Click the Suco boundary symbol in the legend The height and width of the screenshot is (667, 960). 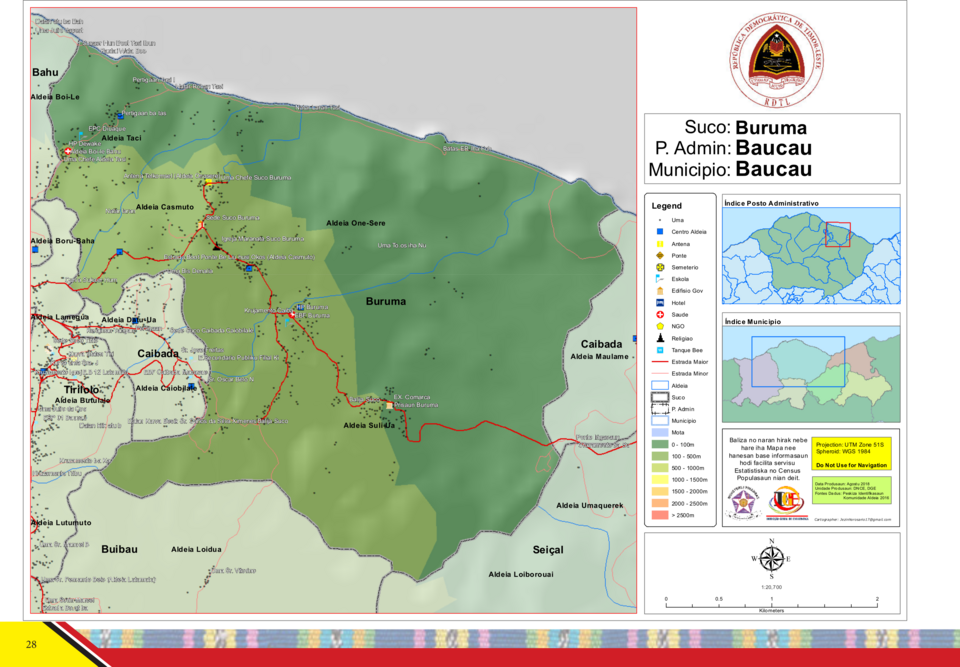660,397
